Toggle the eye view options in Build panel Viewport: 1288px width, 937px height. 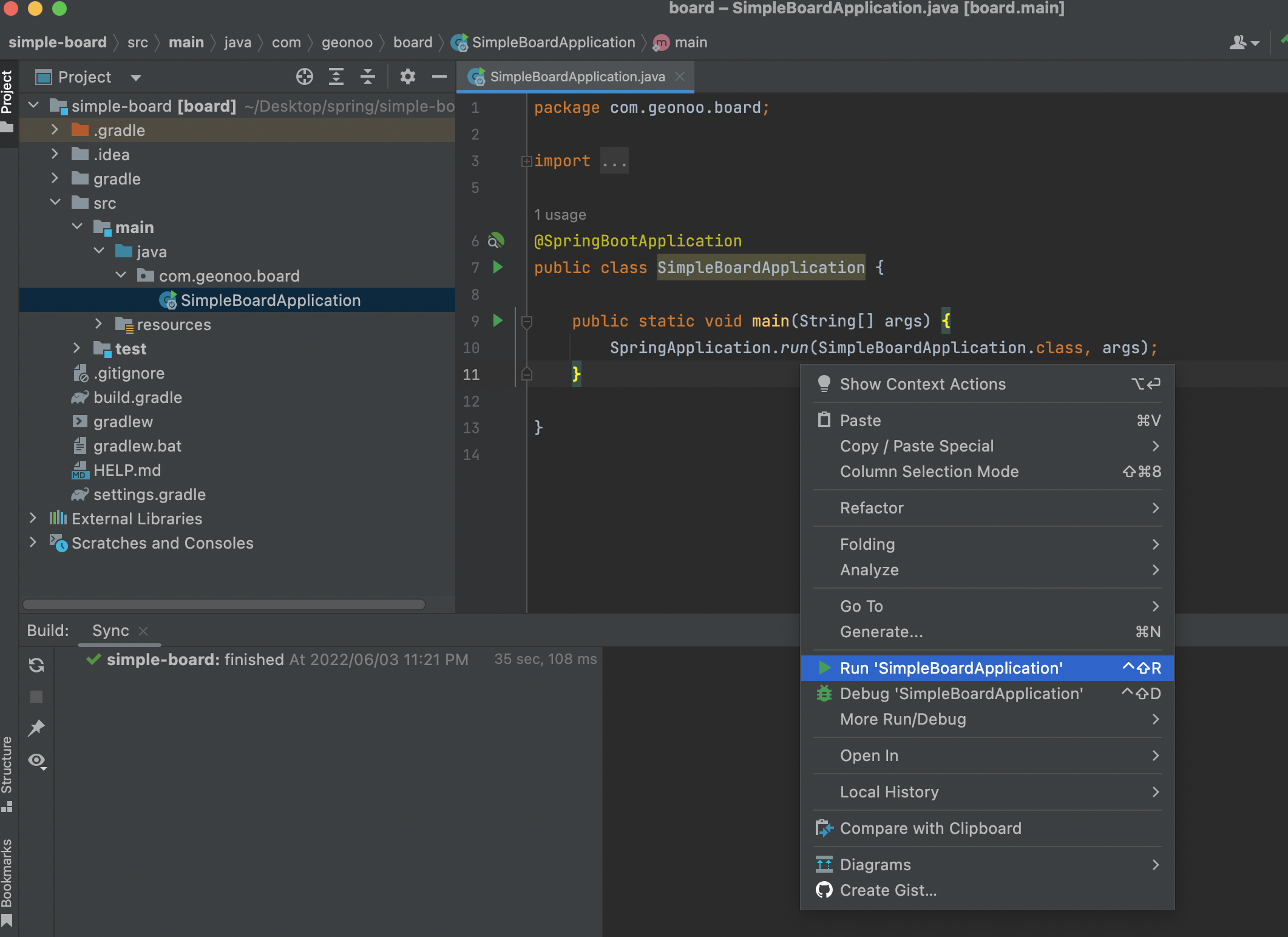38,761
